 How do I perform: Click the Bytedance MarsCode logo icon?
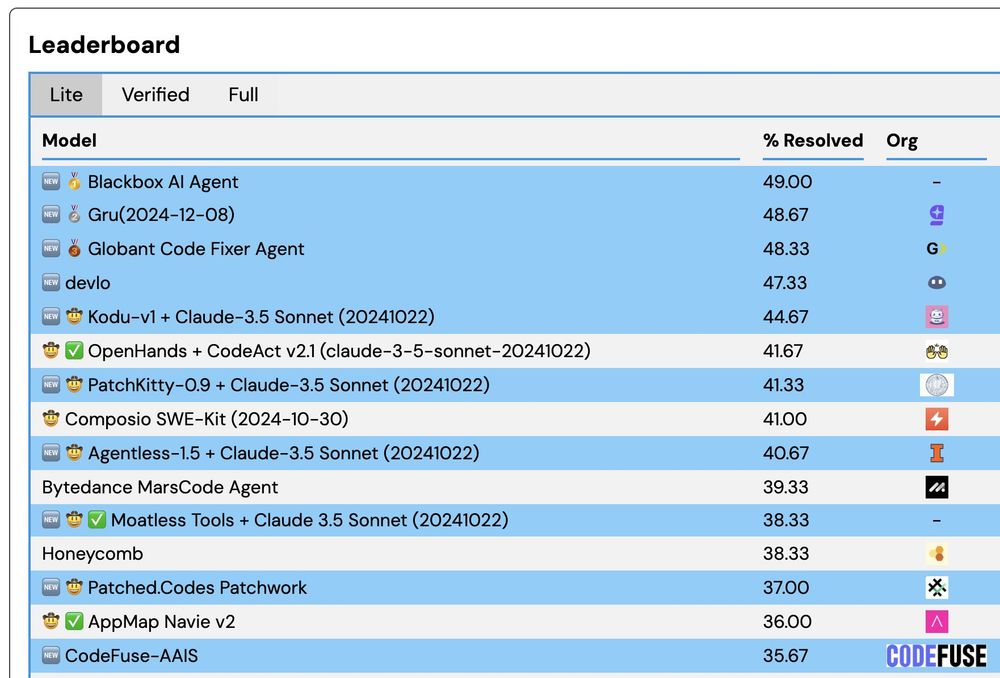[936, 487]
